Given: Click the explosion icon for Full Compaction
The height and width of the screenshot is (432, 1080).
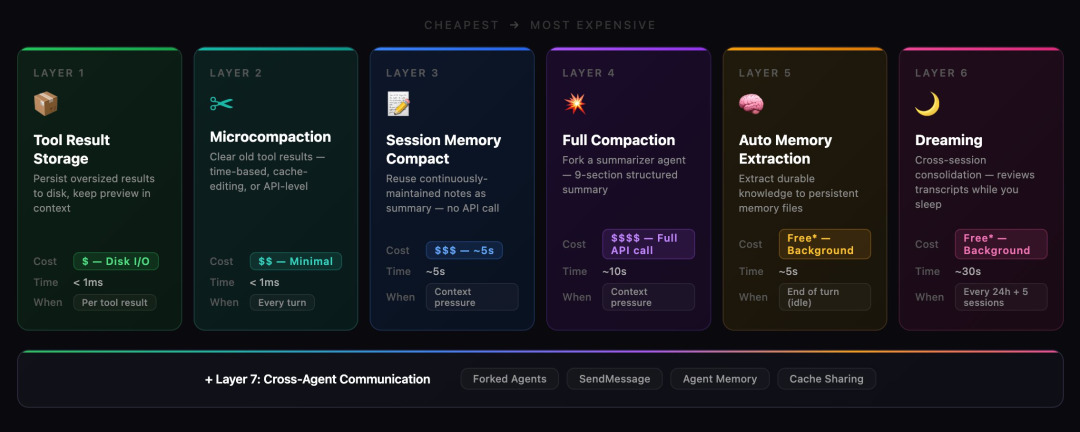Looking at the screenshot, I should [x=574, y=104].
